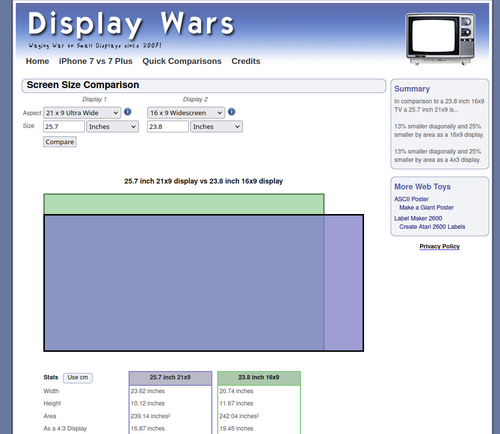Open the Privacy Policy link
The height and width of the screenshot is (434, 500).
pos(439,246)
